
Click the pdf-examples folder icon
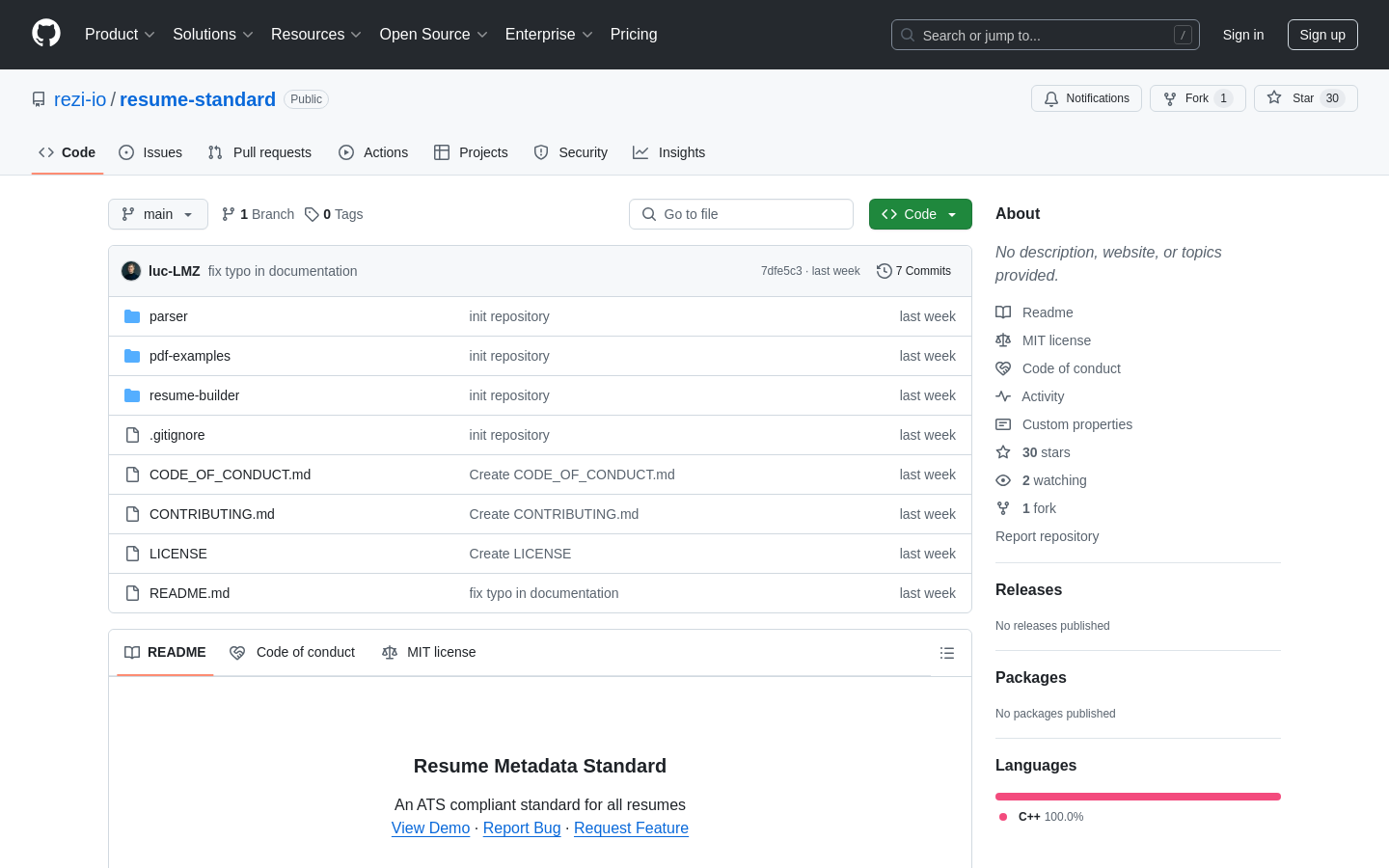[x=132, y=356]
